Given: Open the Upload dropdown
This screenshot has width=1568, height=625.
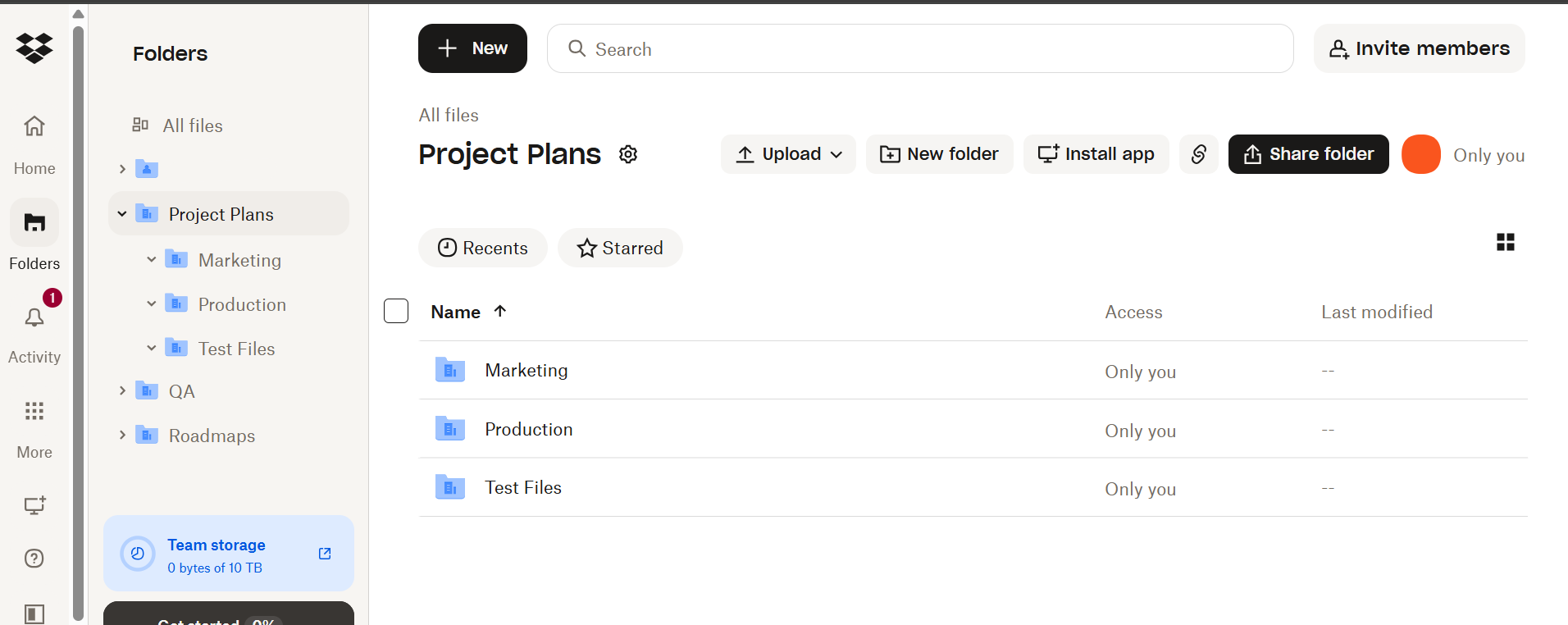Looking at the screenshot, I should [x=788, y=154].
